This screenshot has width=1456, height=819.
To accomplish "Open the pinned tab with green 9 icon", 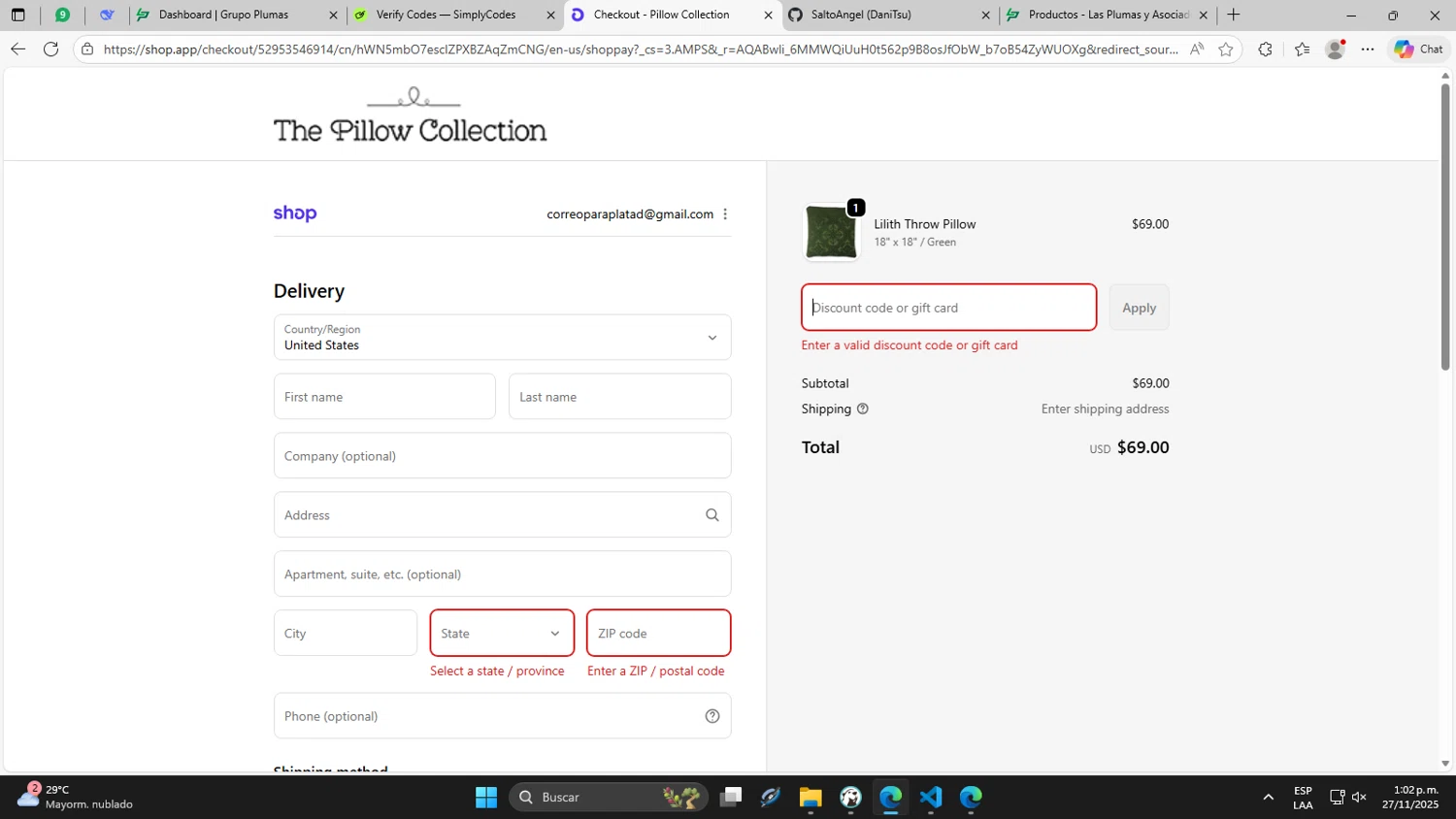I will point(62,15).
